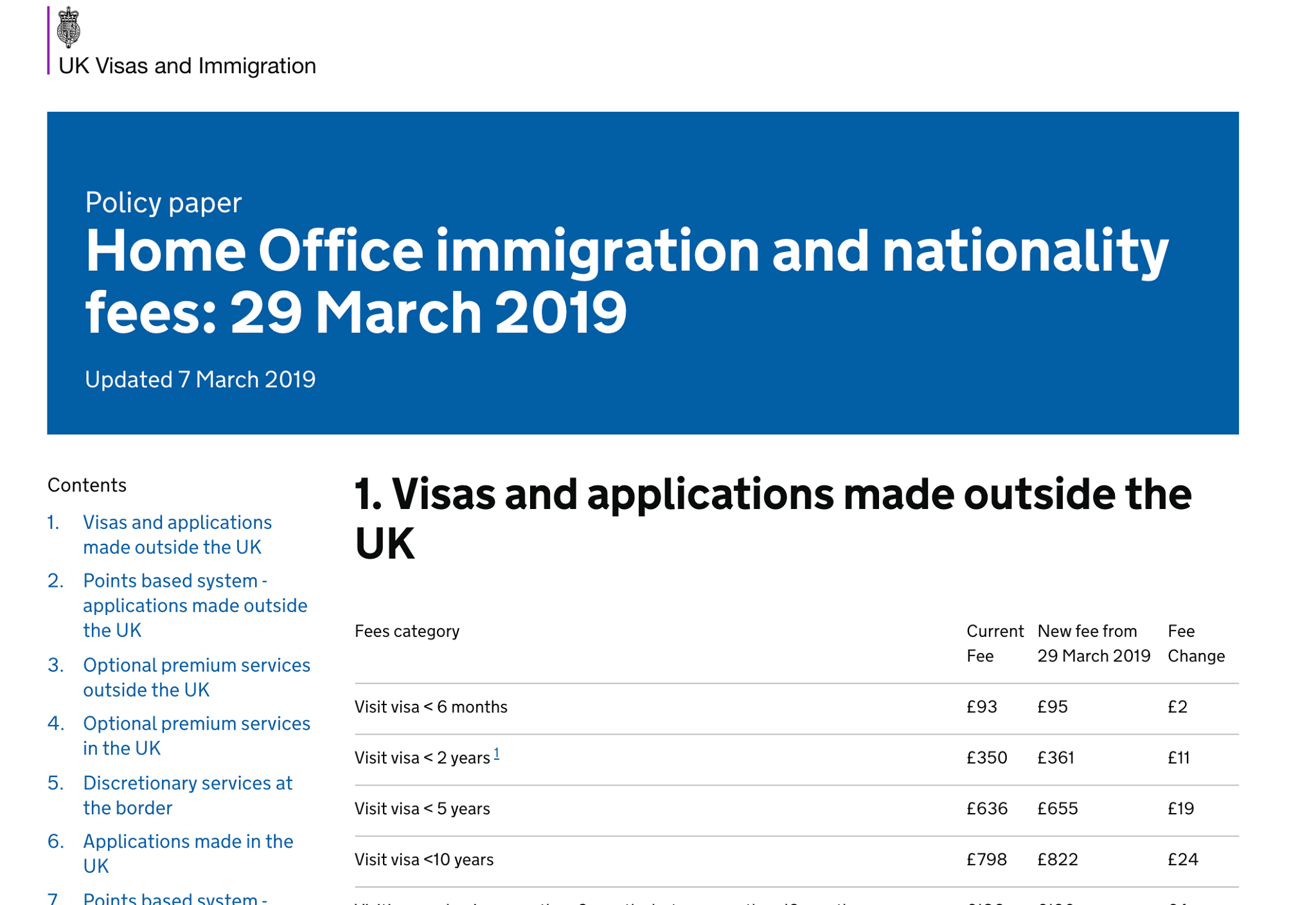Select the Visit visa < 6 months row
The height and width of the screenshot is (905, 1316).
click(796, 708)
